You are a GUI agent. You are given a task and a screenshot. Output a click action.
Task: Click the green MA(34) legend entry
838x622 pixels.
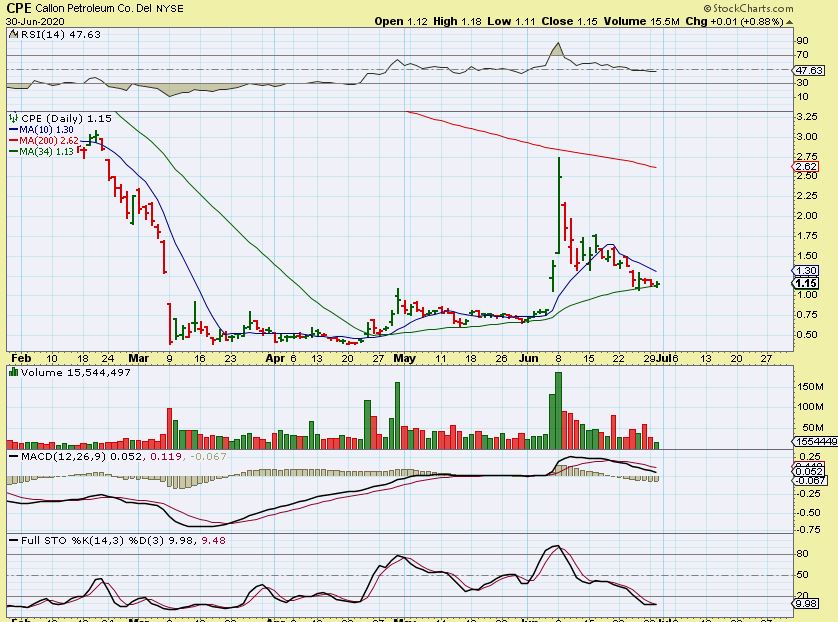tap(41, 152)
